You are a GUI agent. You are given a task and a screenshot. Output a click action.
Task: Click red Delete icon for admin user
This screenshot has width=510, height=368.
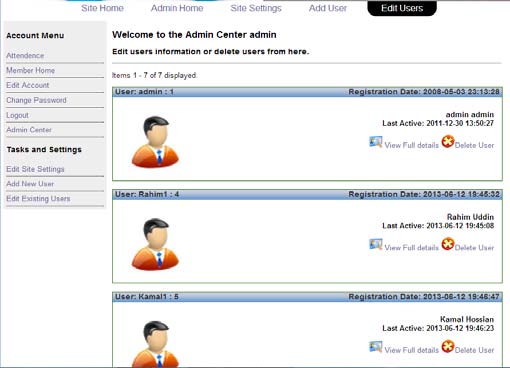(x=448, y=141)
